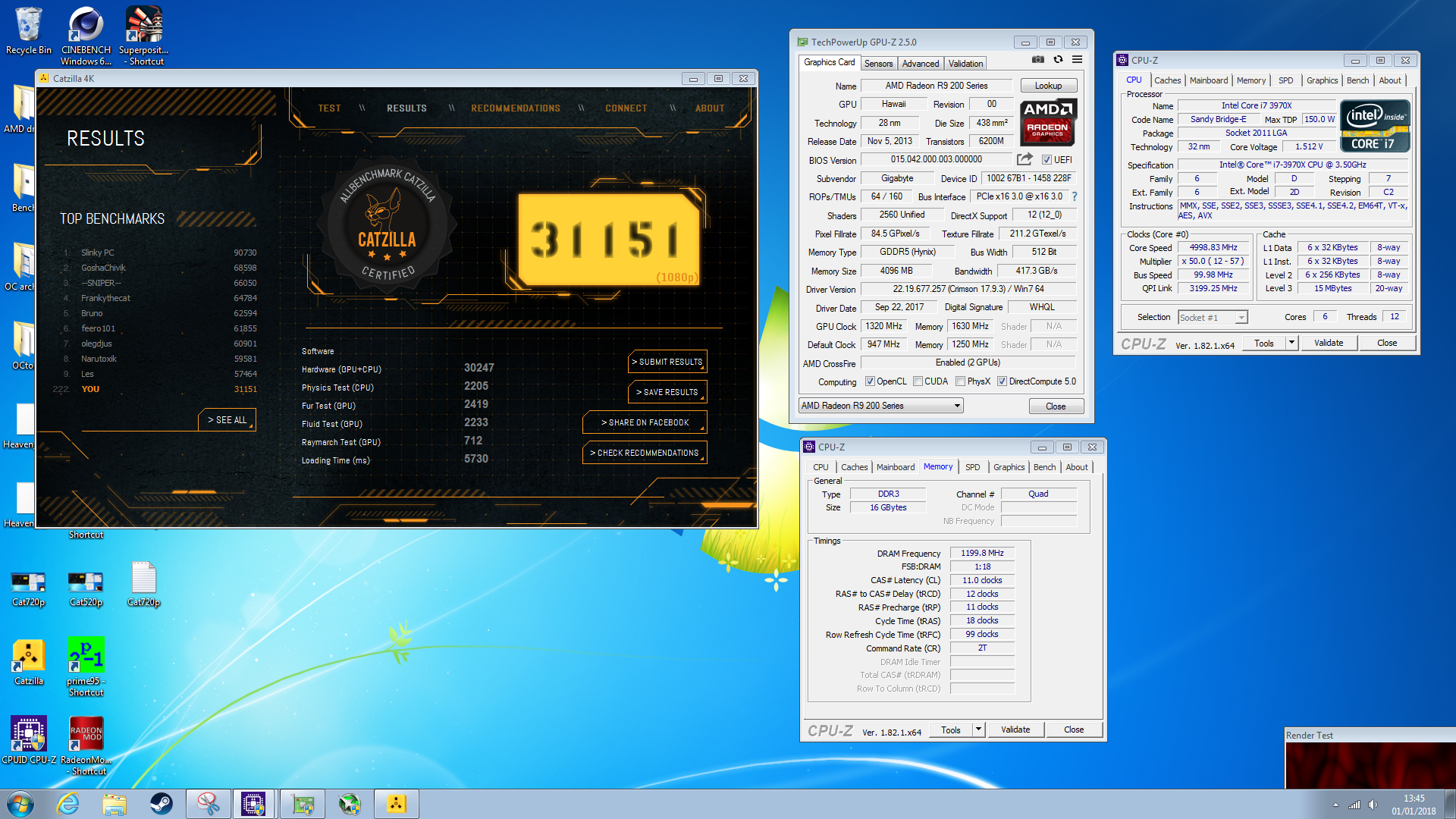Image resolution: width=1456 pixels, height=819 pixels.
Task: Open the SPD tab in the CPU-Z Memory tab window
Action: 972,467
